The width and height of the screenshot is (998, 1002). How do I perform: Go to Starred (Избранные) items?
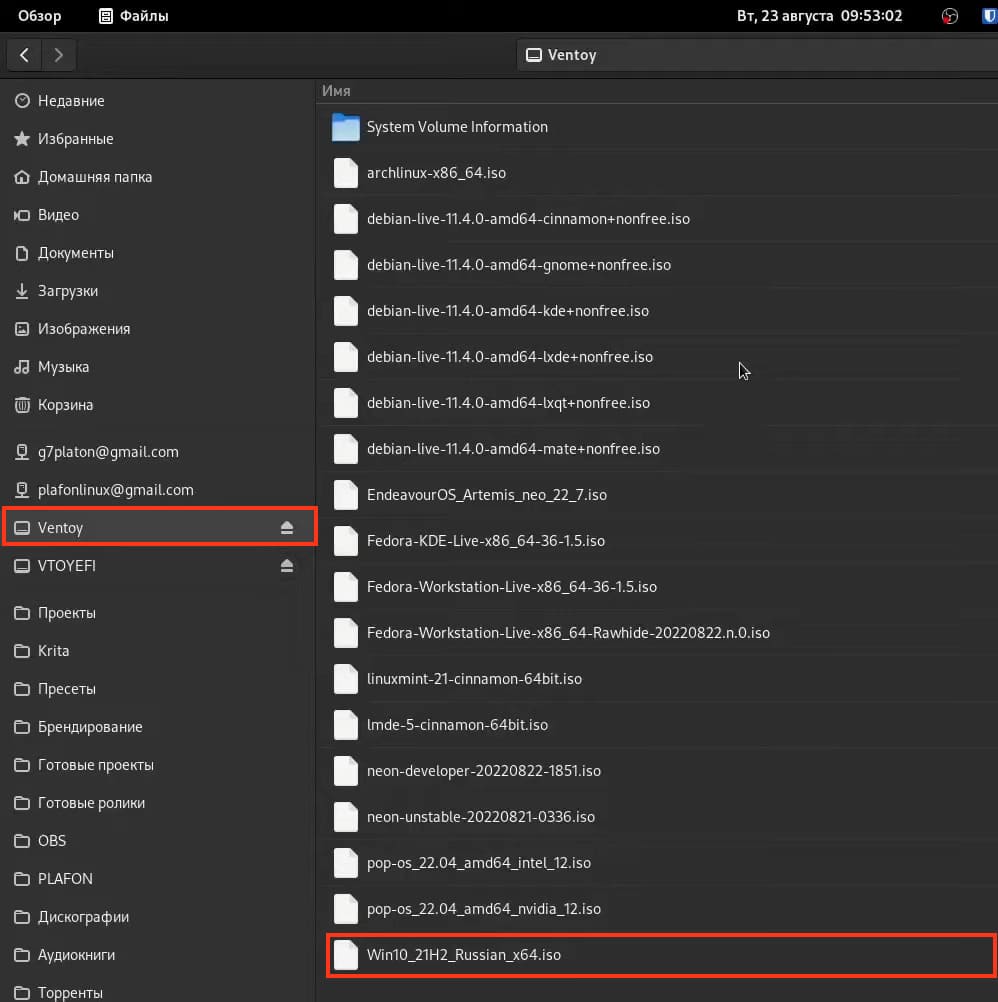75,139
